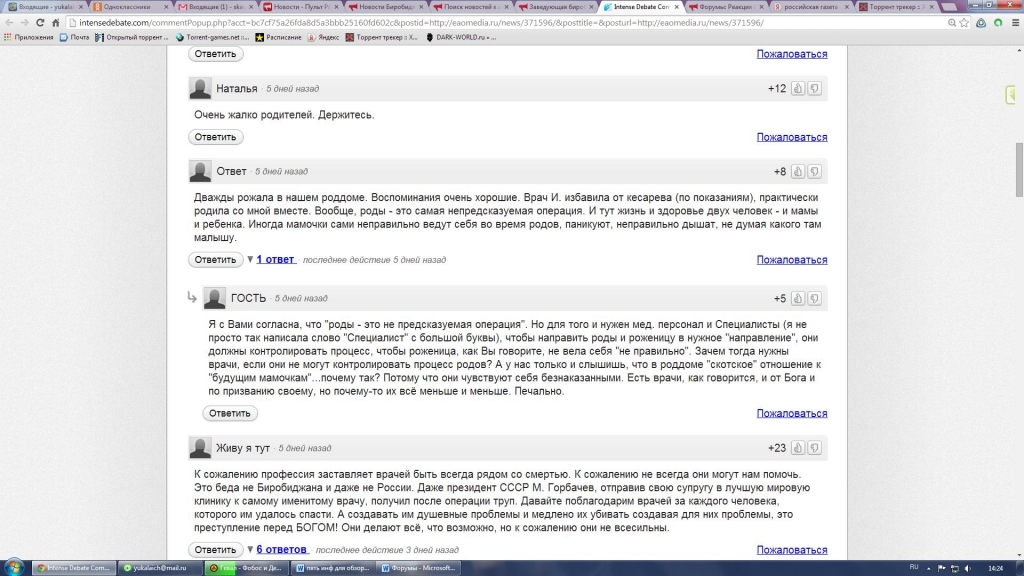Screen dimensions: 1024x576
Task: Click the address bar URL field
Action: pos(509,23)
